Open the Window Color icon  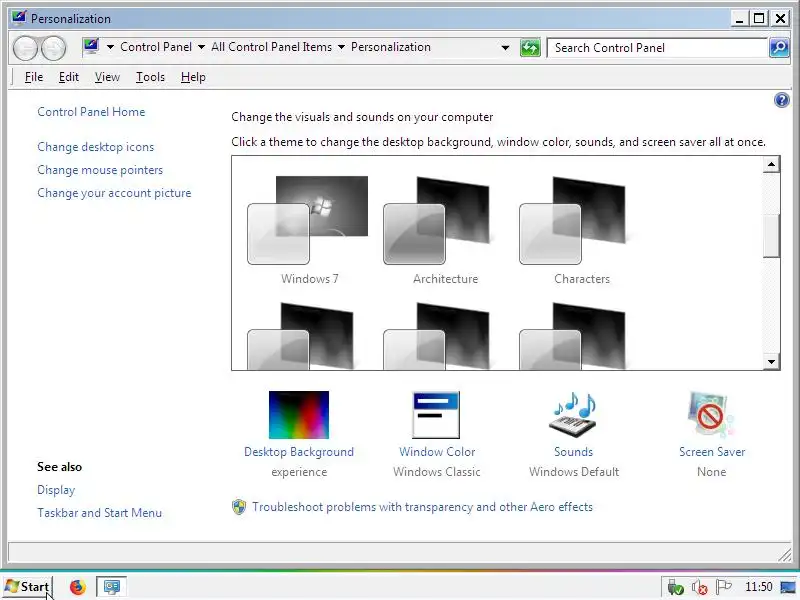coord(436,415)
